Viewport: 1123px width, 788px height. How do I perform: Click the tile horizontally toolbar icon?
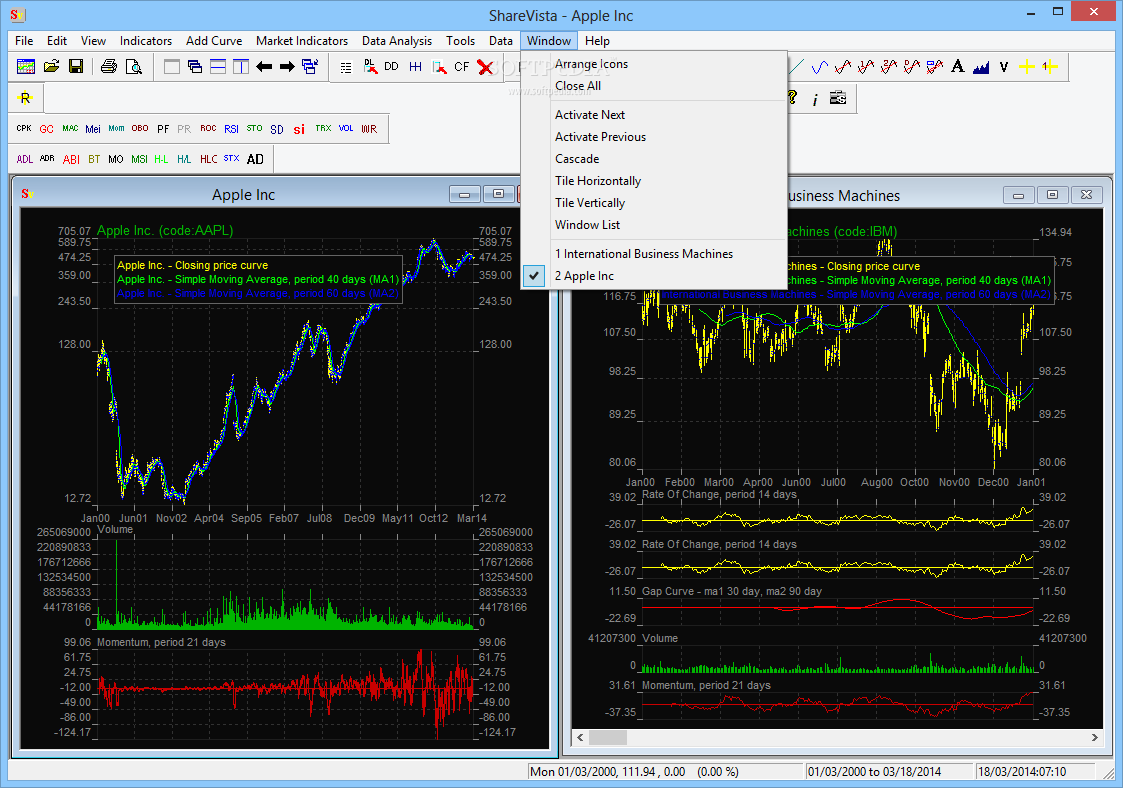(x=218, y=67)
